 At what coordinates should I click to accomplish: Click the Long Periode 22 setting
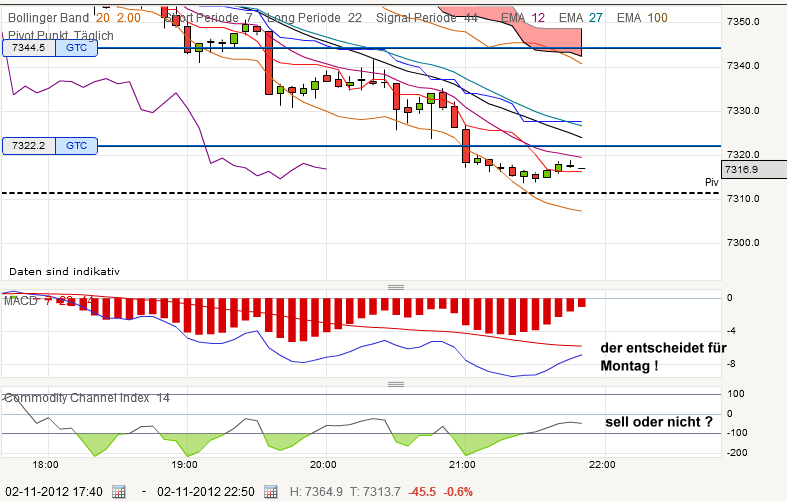pyautogui.click(x=314, y=18)
